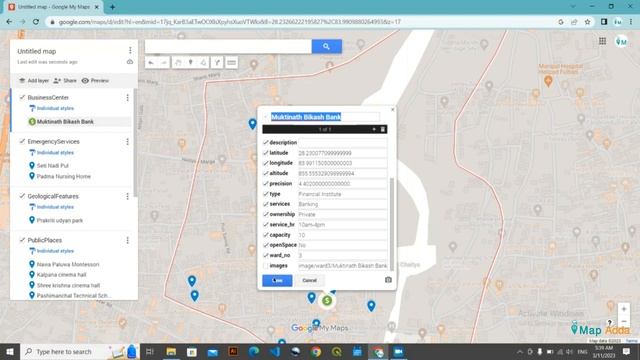Uncheck the type field checkbox
Viewport: 640px width, 360px height.
pyautogui.click(x=266, y=194)
